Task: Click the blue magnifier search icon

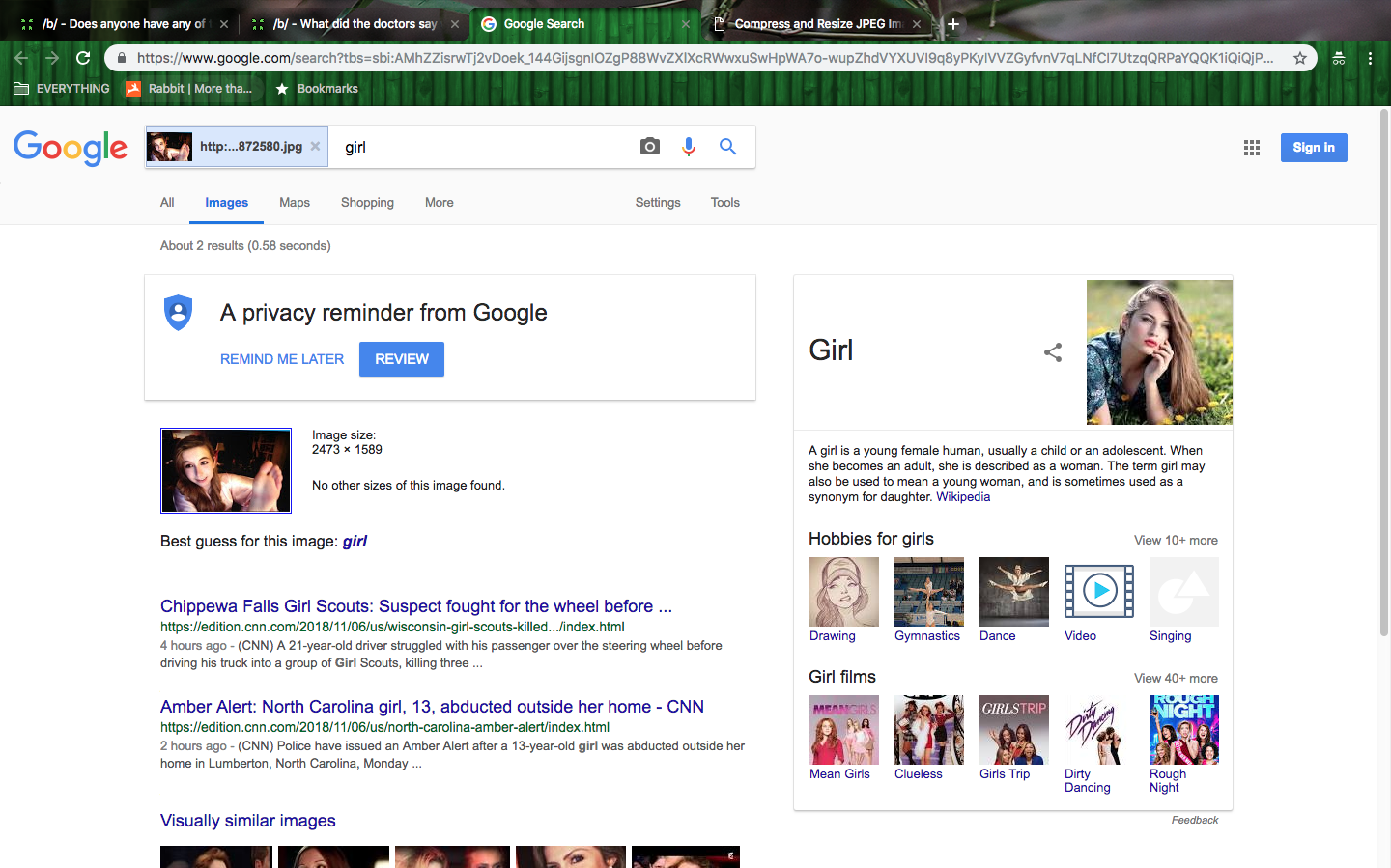Action: coord(728,147)
